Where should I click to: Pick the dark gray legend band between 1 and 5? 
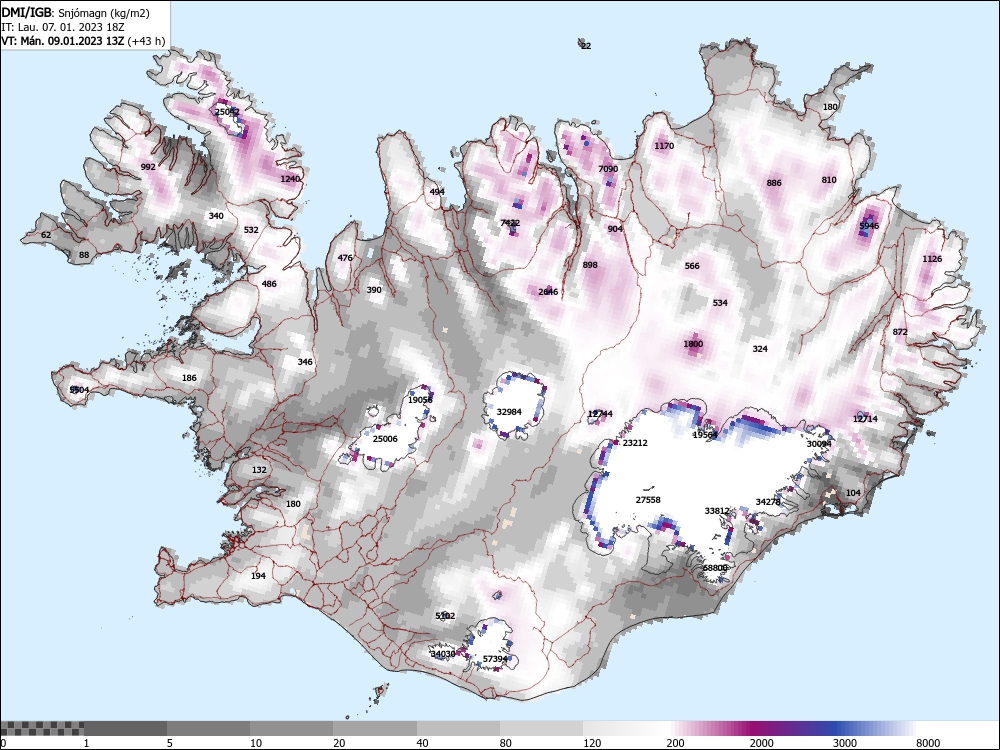coord(126,728)
